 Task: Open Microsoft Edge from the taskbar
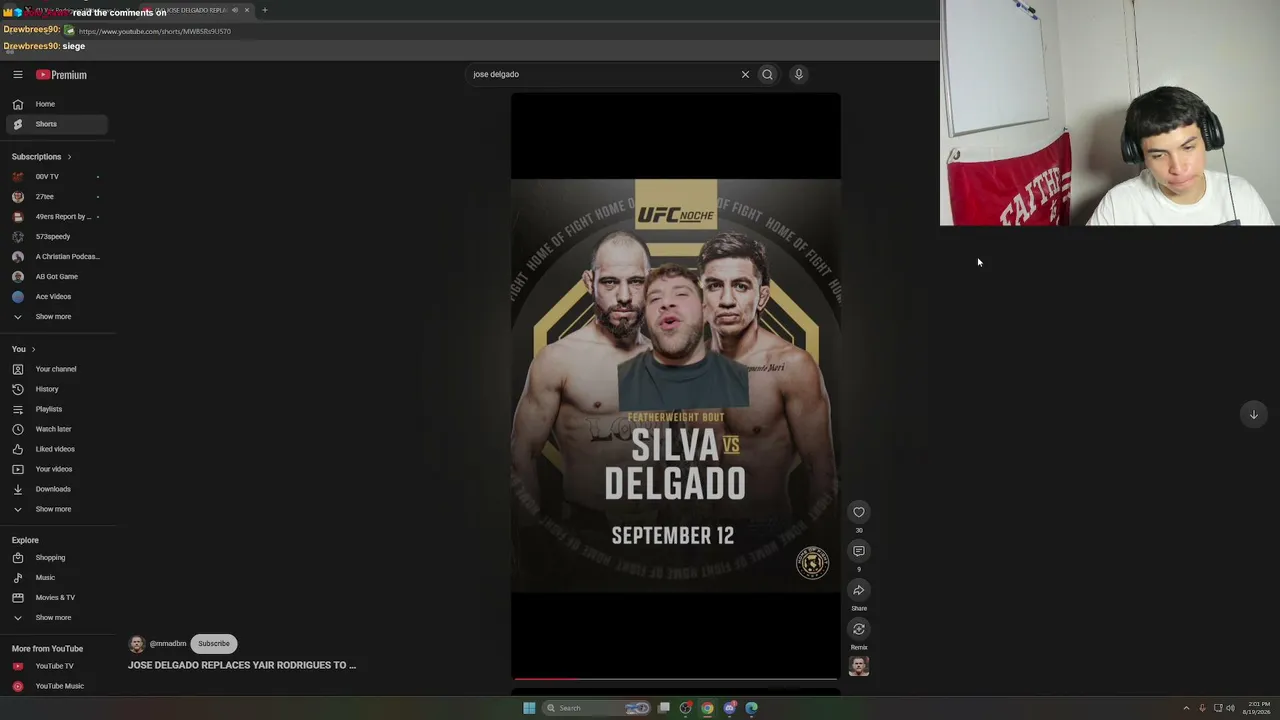coord(752,708)
